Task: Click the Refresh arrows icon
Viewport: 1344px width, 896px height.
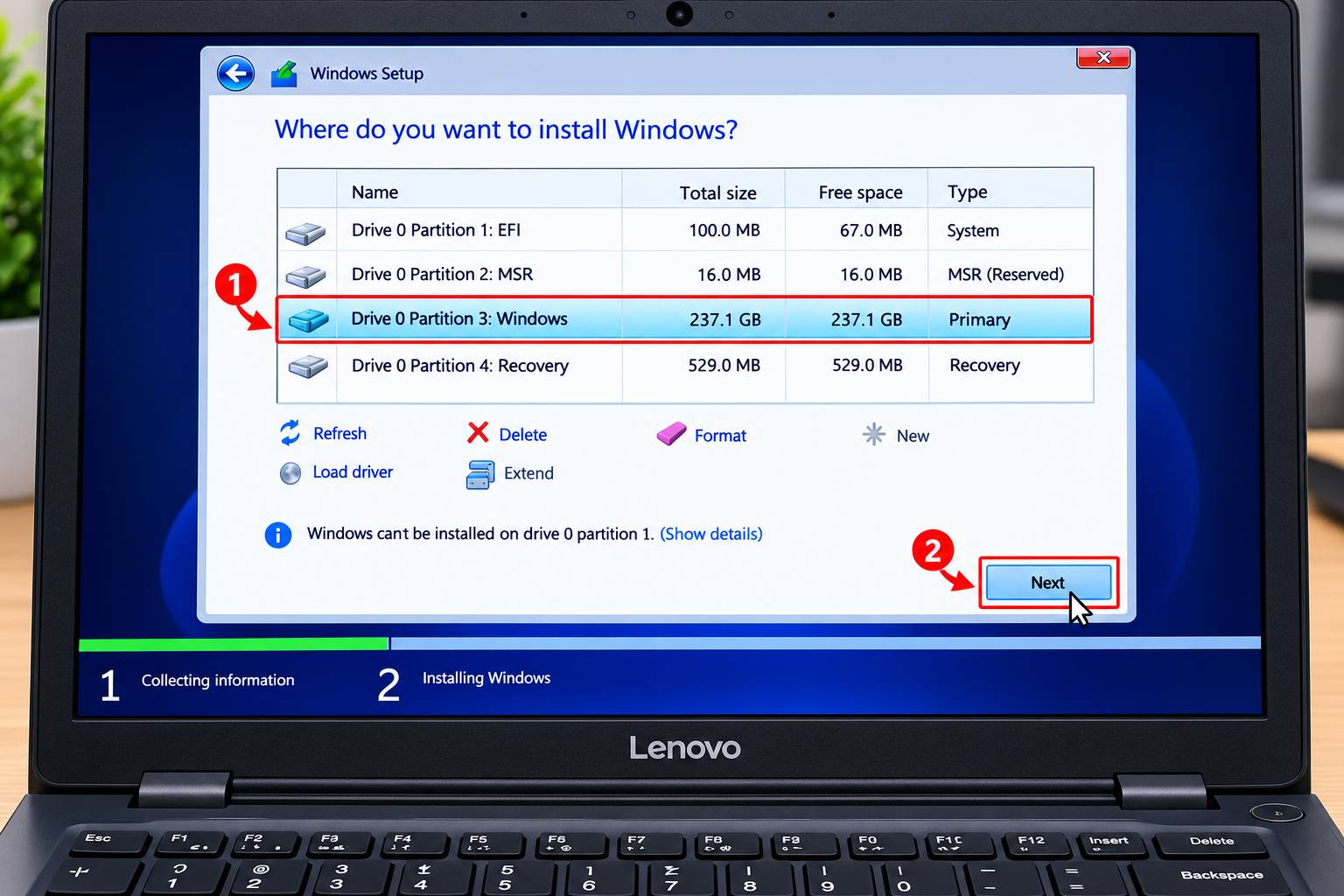Action: 290,432
